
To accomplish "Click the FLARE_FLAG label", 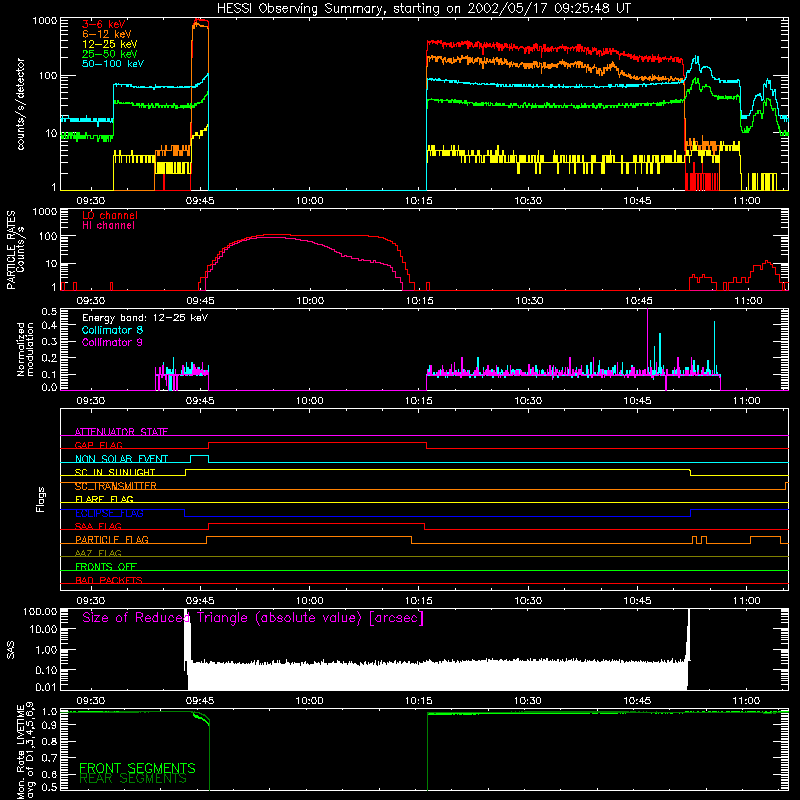I will click(104, 499).
